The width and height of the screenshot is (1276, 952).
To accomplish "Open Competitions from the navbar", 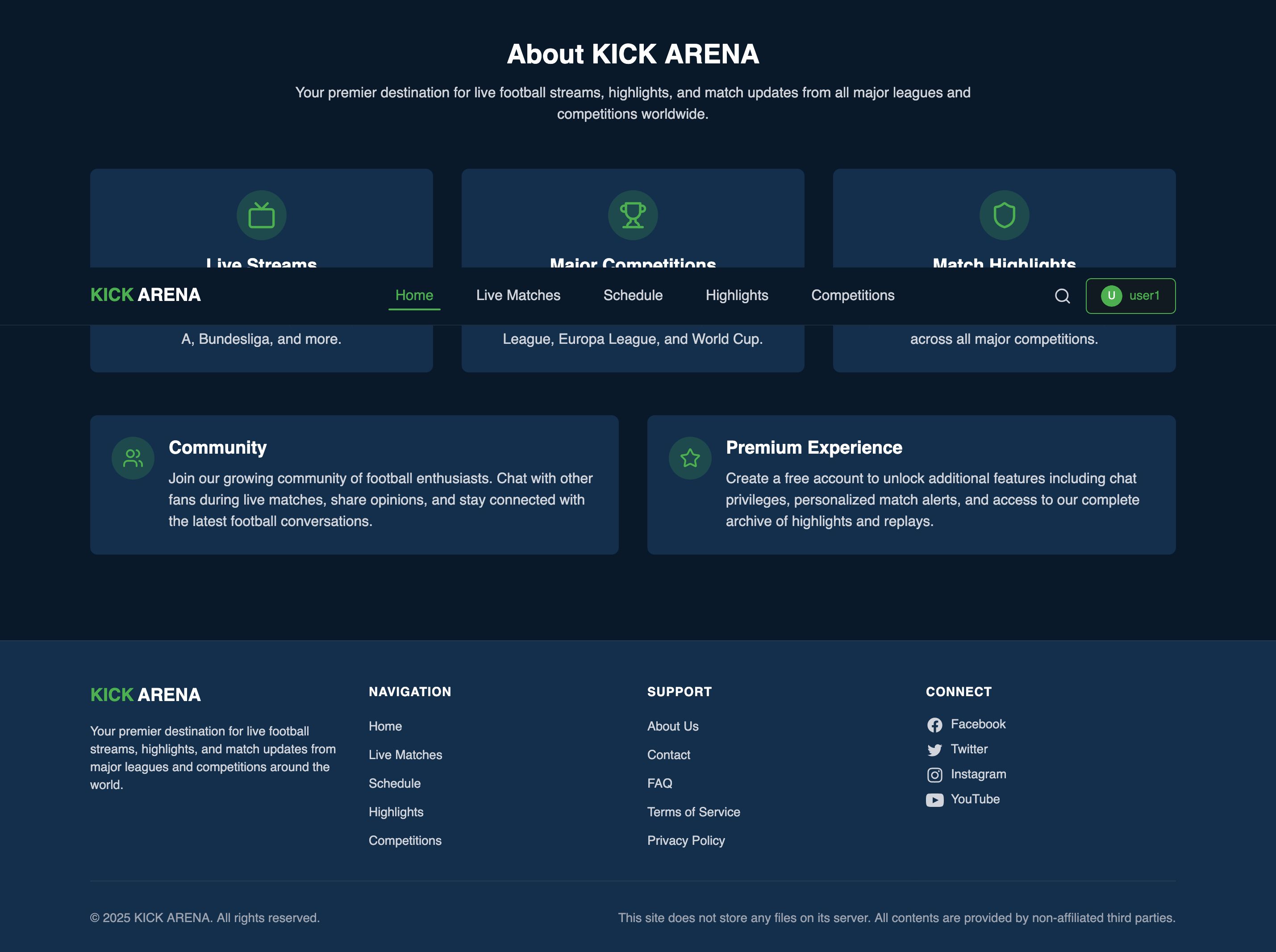I will pos(853,296).
